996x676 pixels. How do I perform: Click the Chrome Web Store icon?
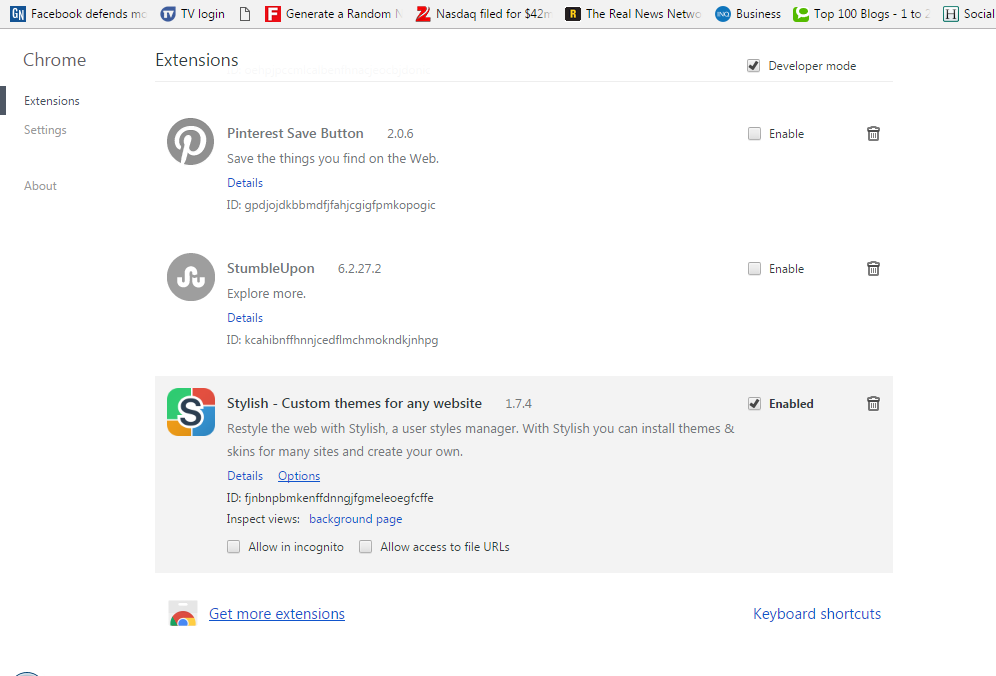[x=183, y=613]
